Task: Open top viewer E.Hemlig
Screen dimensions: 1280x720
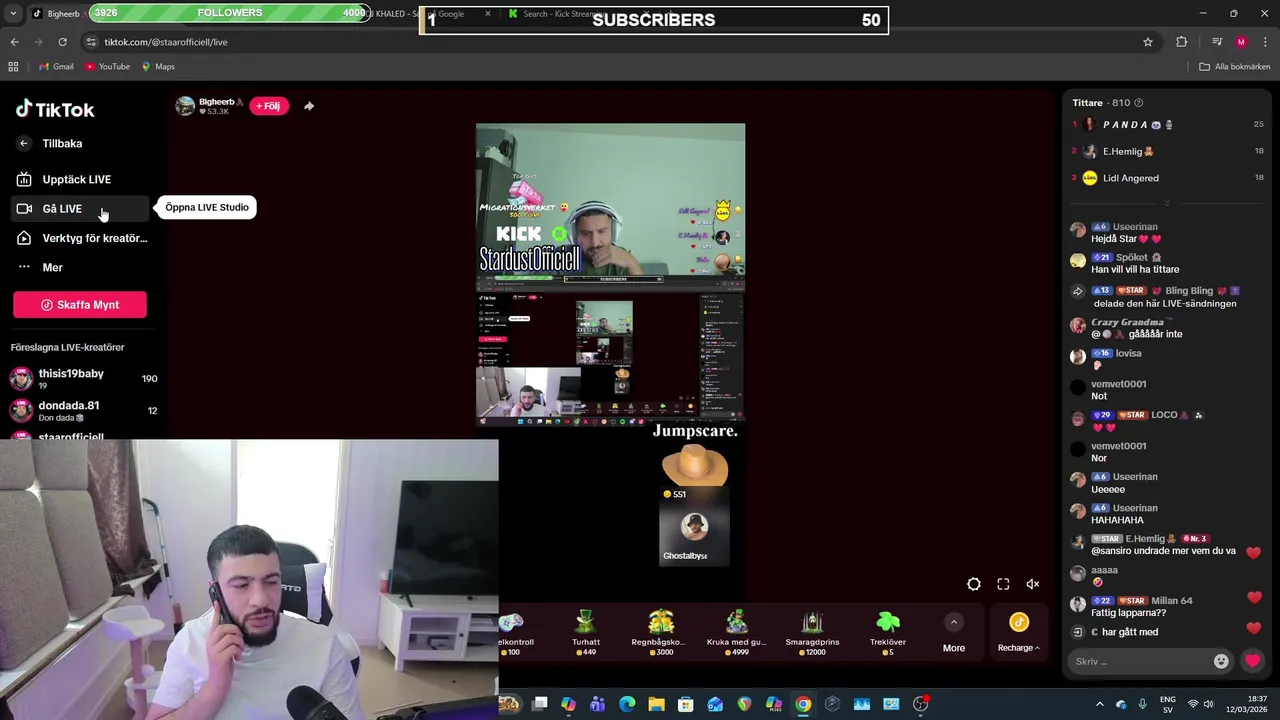Action: (x=1167, y=151)
